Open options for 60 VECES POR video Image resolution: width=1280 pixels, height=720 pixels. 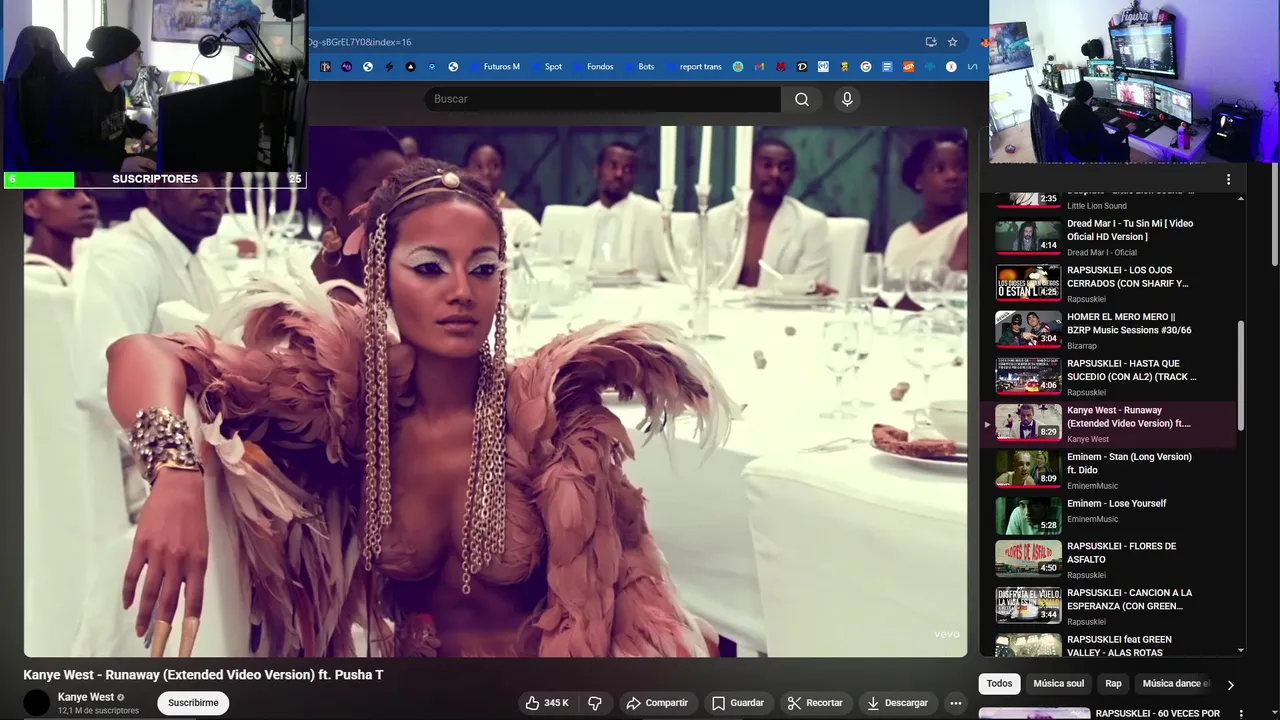point(1241,714)
